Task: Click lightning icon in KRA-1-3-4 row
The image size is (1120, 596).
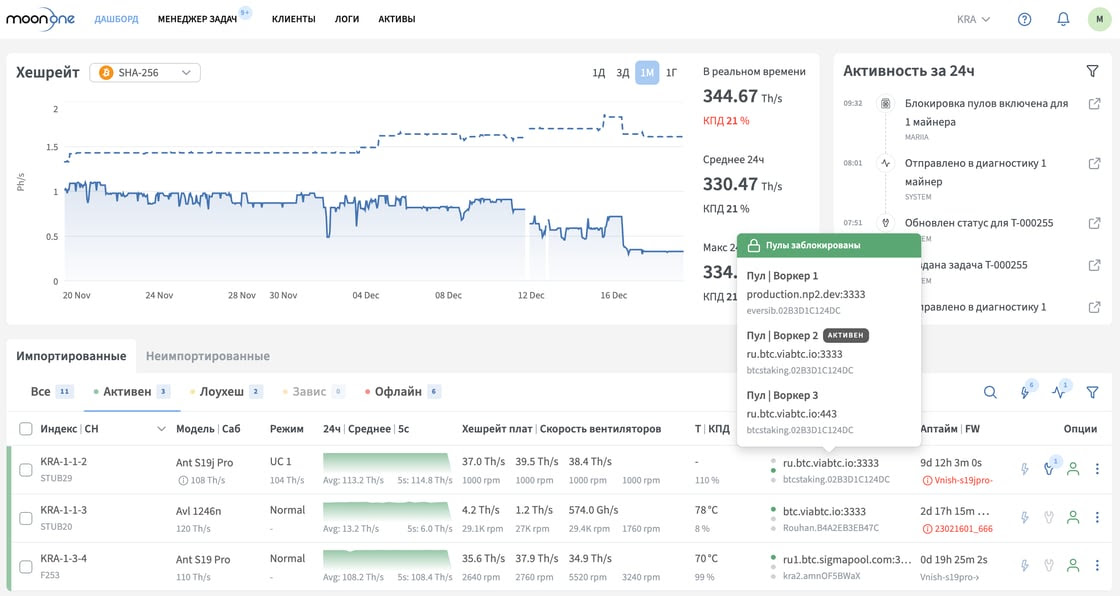Action: pos(1024,565)
